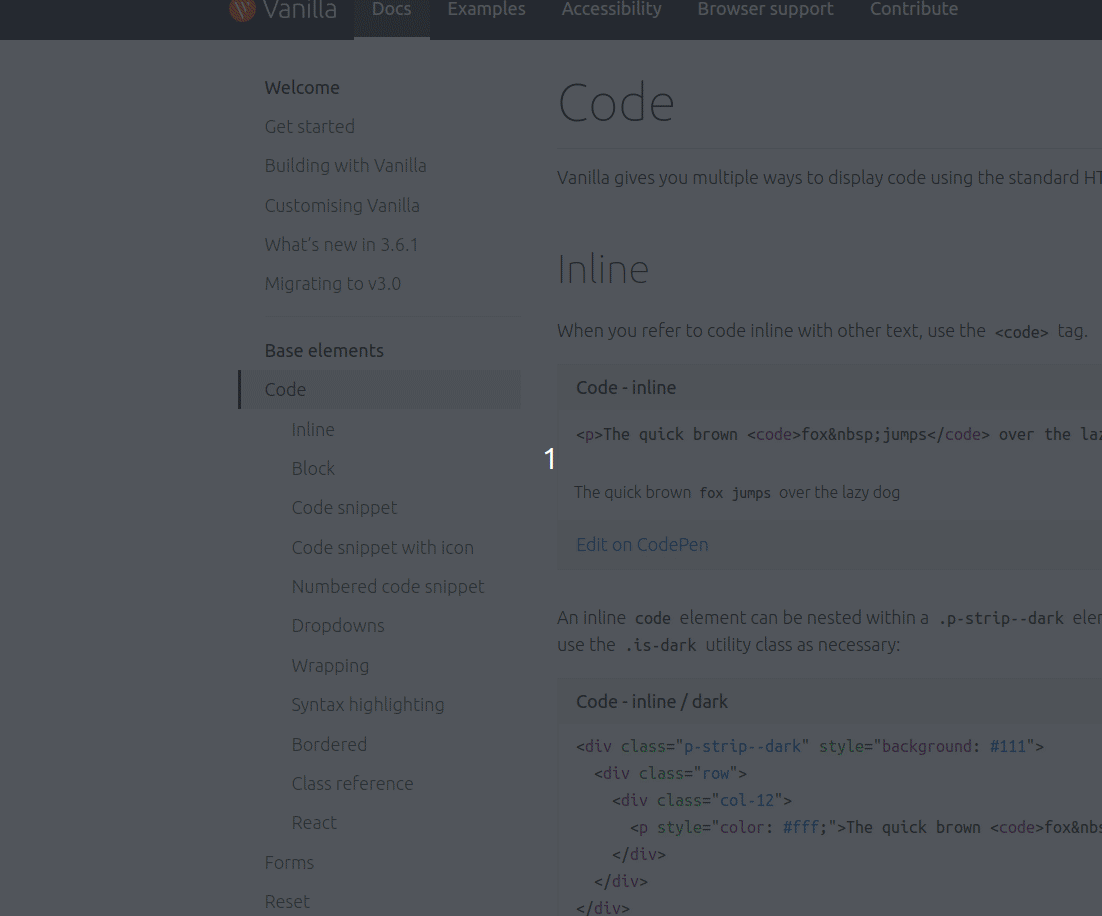Jump to the React section
The image size is (1102, 916).
314,823
